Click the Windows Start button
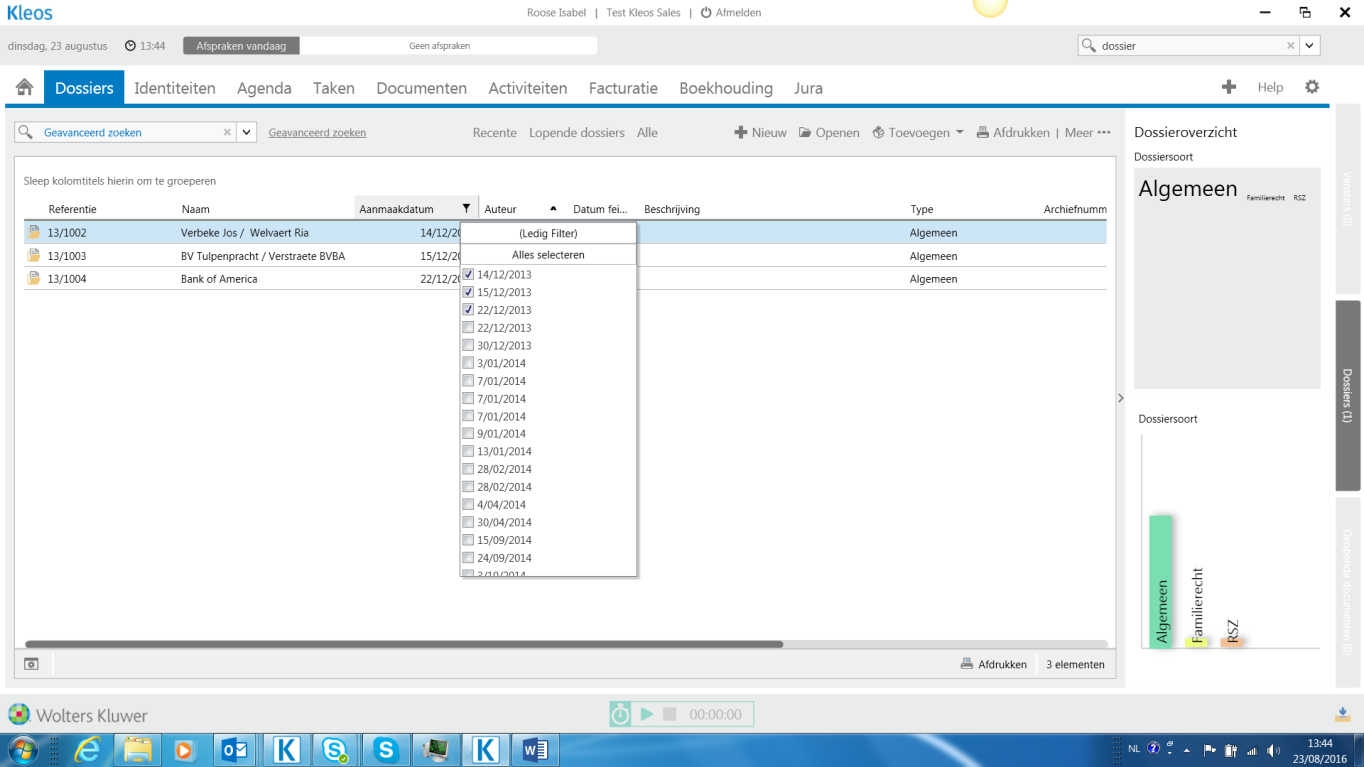The width and height of the screenshot is (1364, 767). click(x=22, y=749)
